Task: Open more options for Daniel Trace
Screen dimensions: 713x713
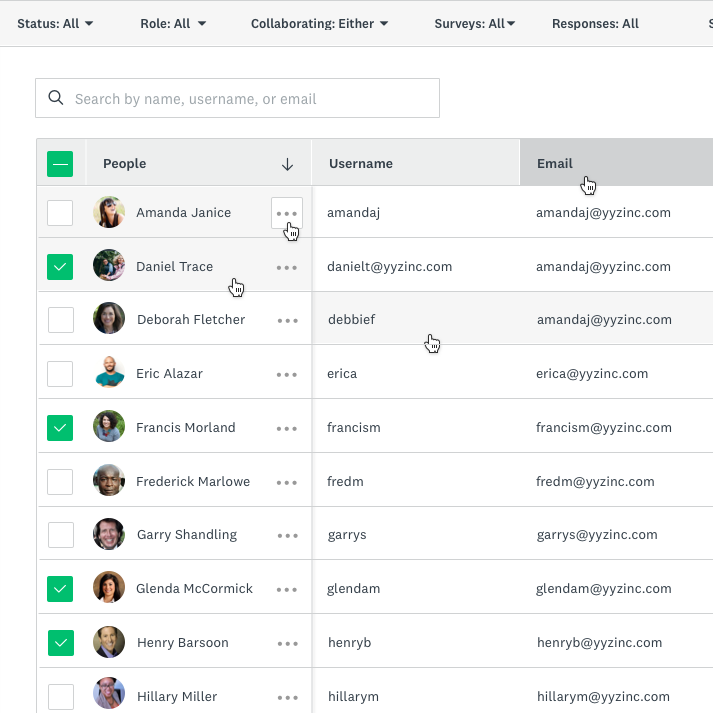Action: [x=287, y=267]
